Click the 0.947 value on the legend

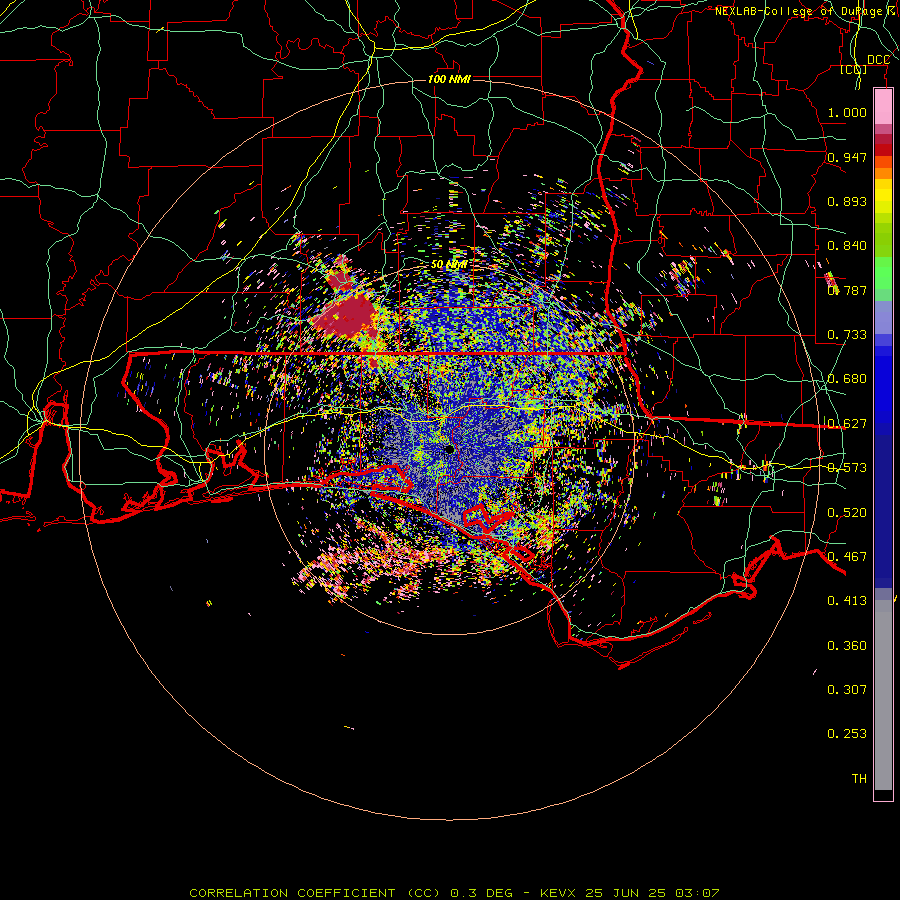[847, 157]
